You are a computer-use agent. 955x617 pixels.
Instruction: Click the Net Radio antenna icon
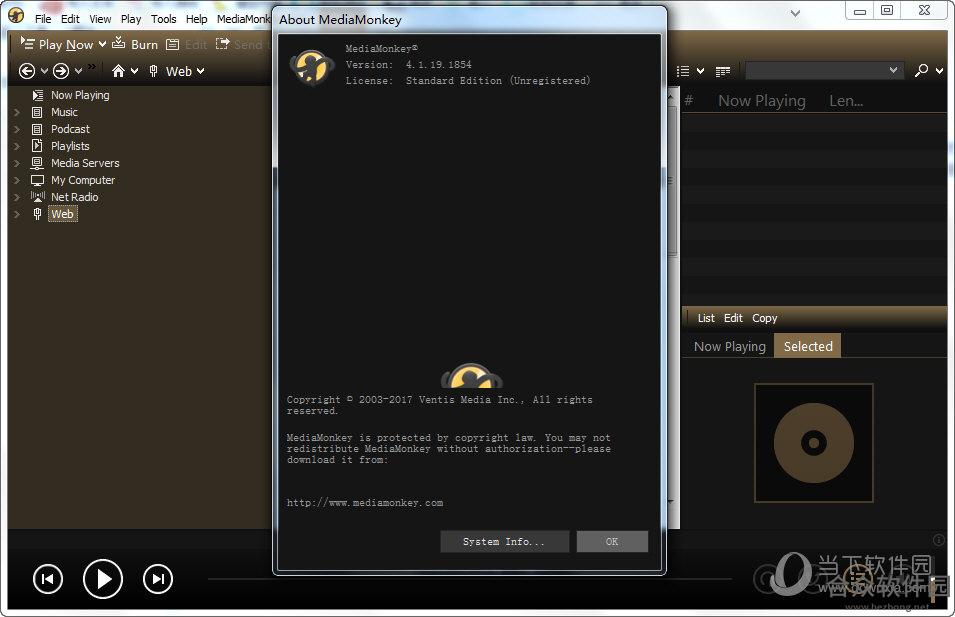click(x=38, y=196)
